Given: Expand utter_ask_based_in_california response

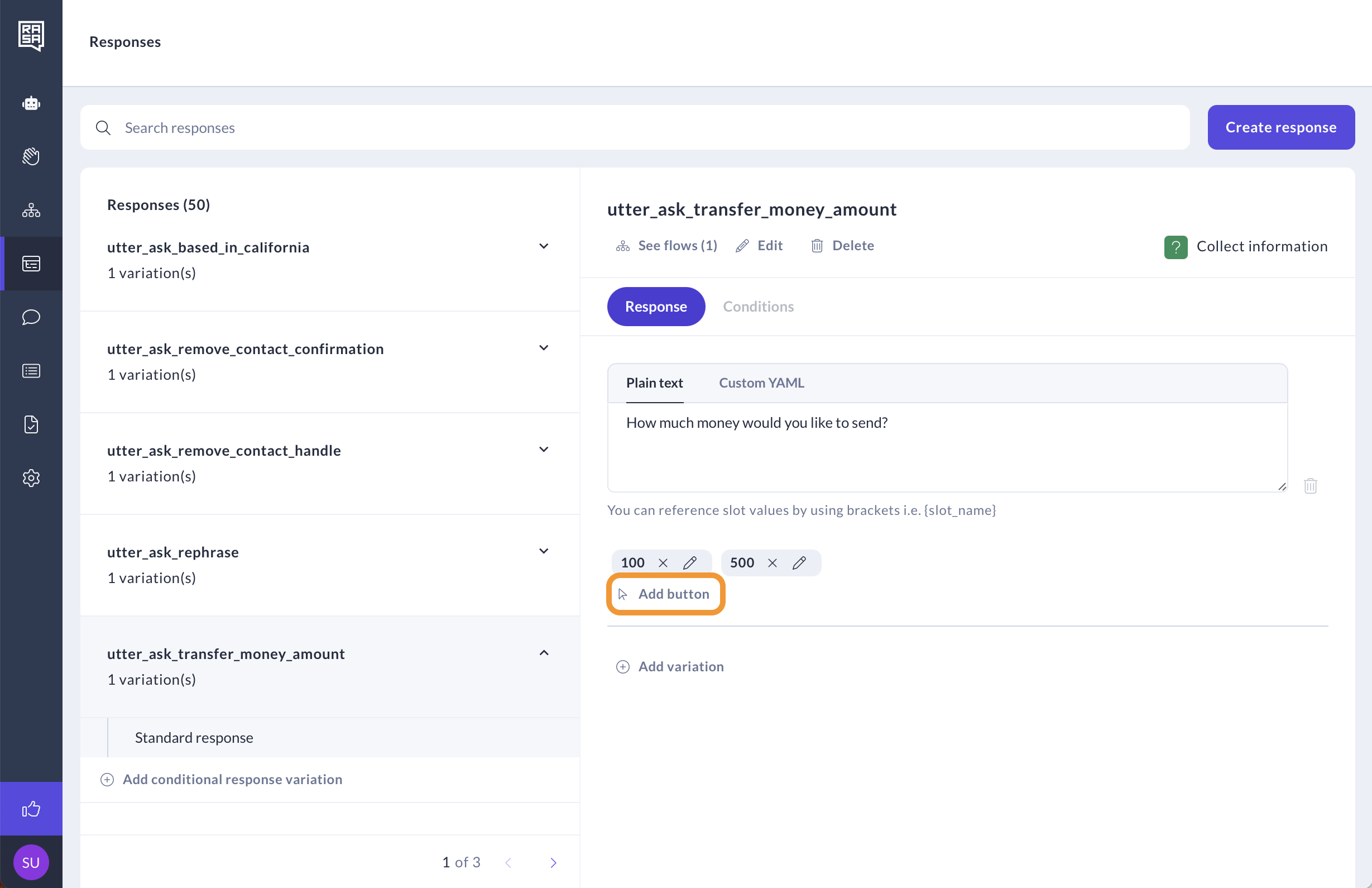Looking at the screenshot, I should click(x=543, y=247).
